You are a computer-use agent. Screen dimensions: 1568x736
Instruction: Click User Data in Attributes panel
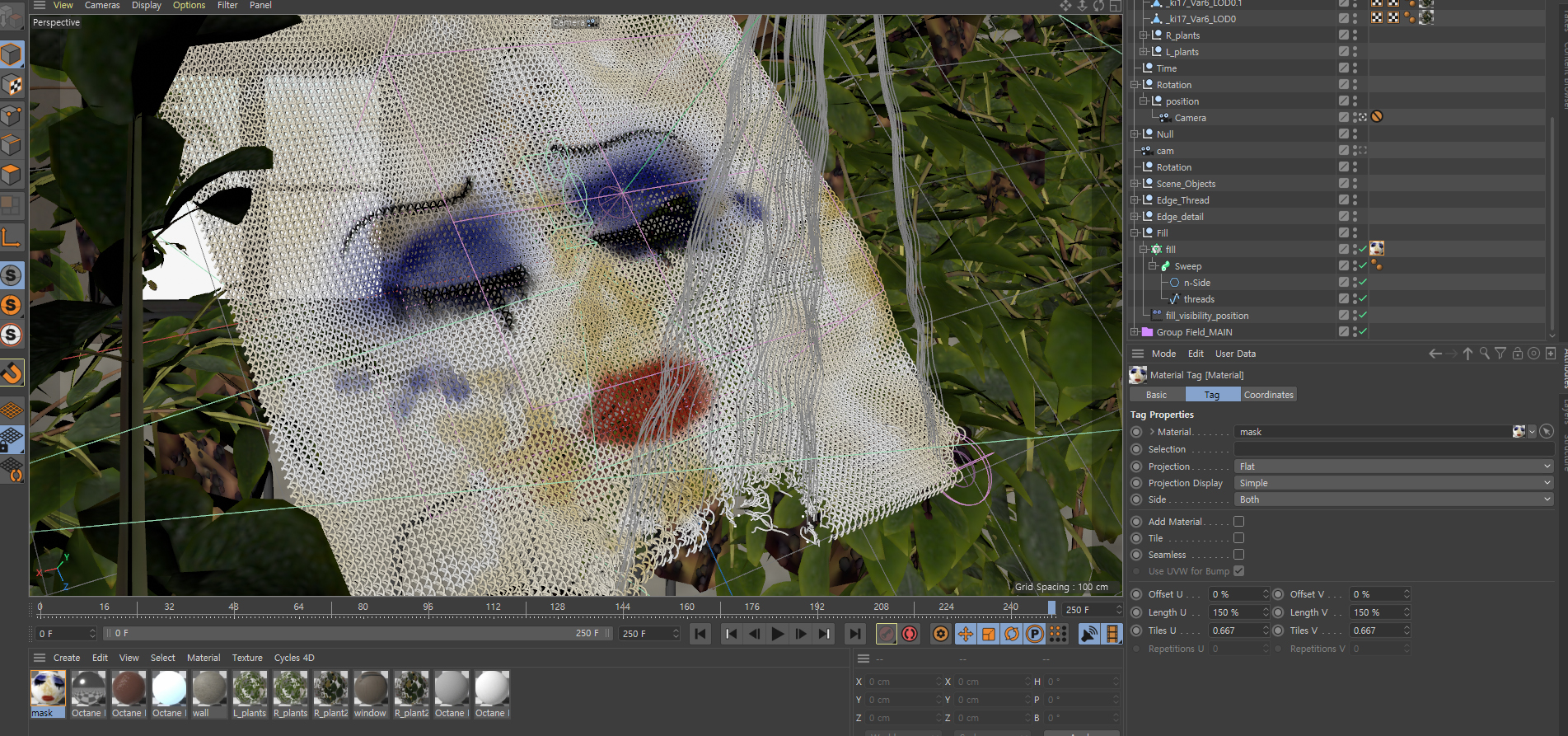pos(1235,354)
